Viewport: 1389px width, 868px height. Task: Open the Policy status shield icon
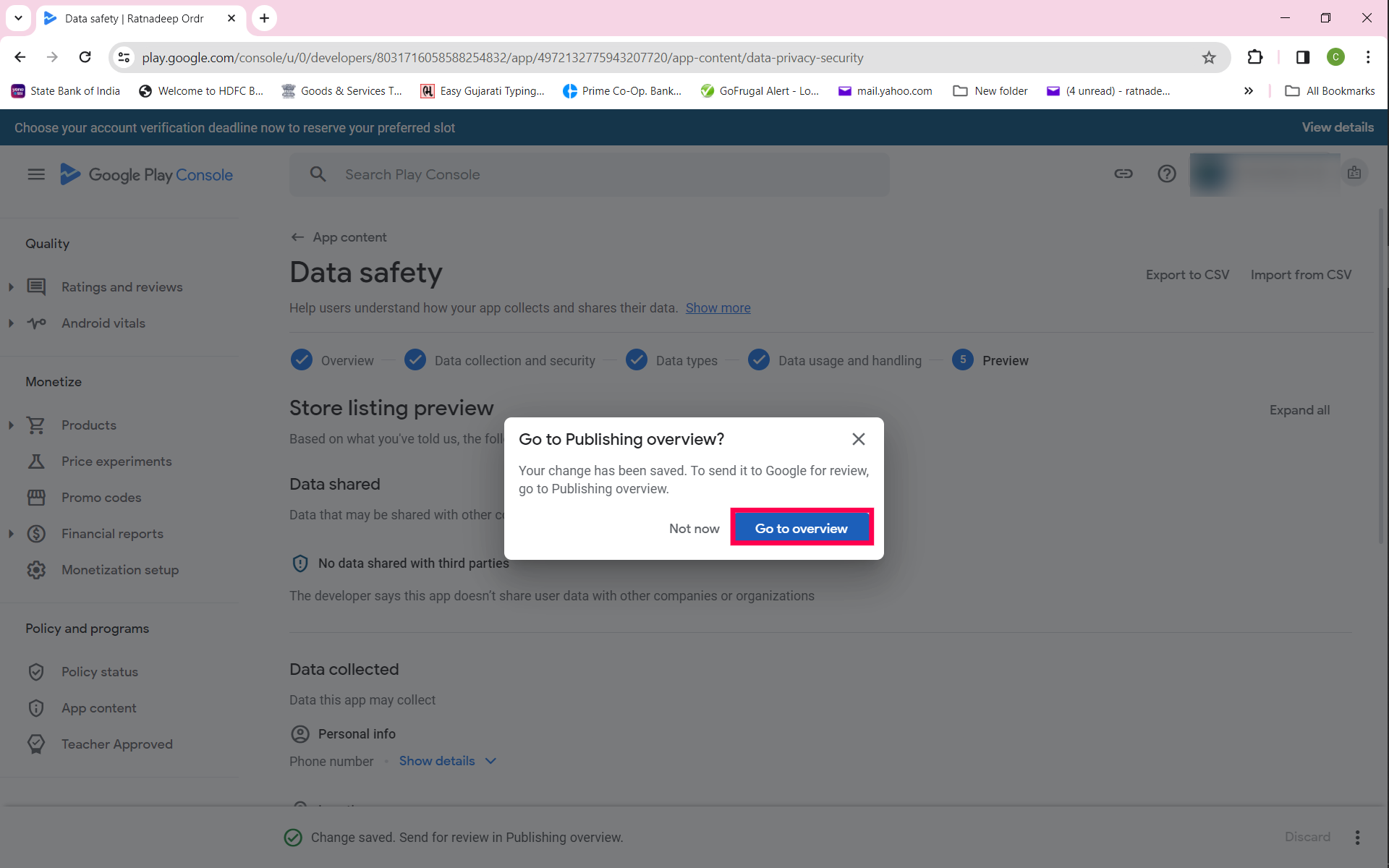tap(36, 672)
